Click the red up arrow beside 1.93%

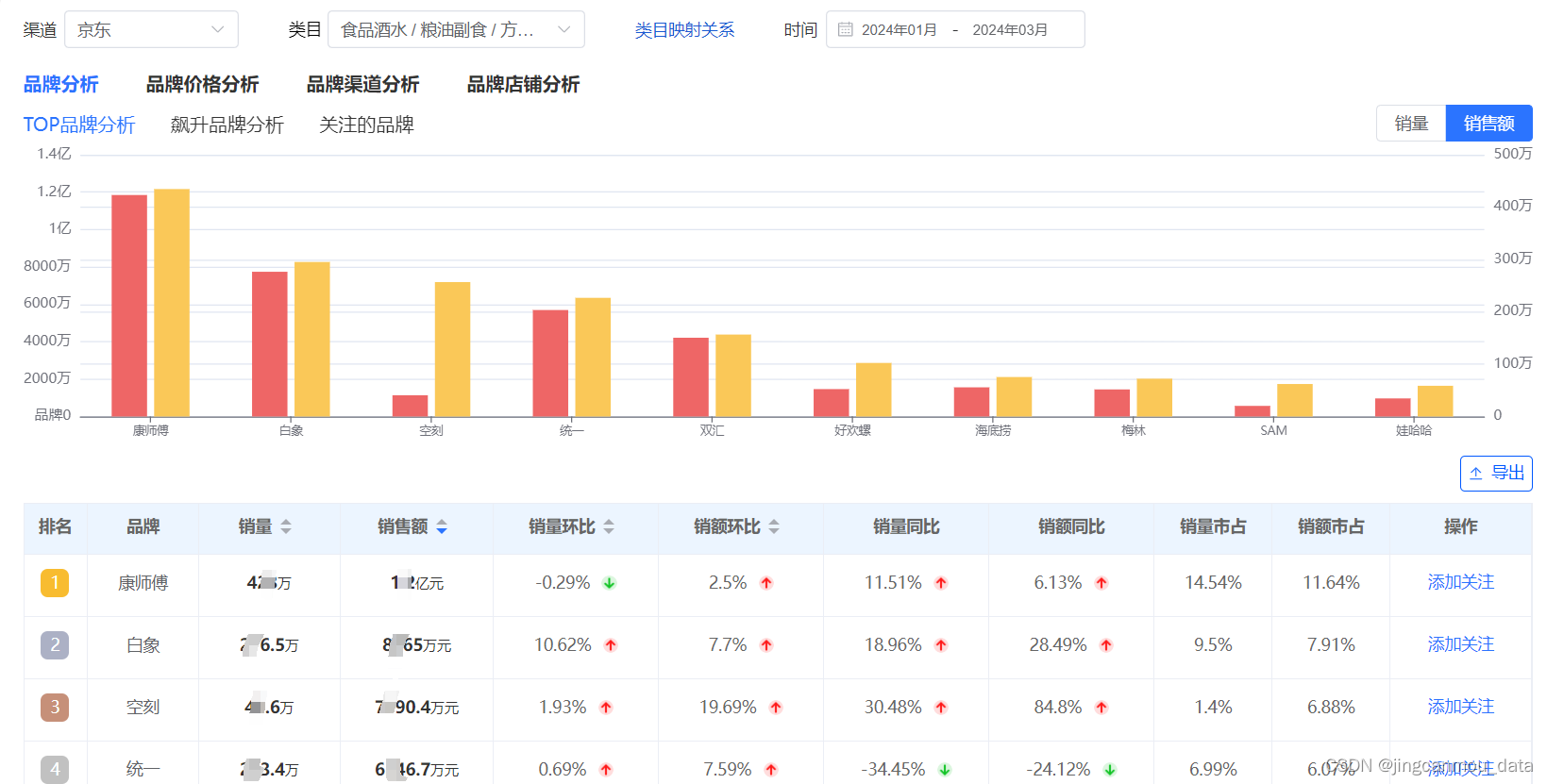pos(606,708)
